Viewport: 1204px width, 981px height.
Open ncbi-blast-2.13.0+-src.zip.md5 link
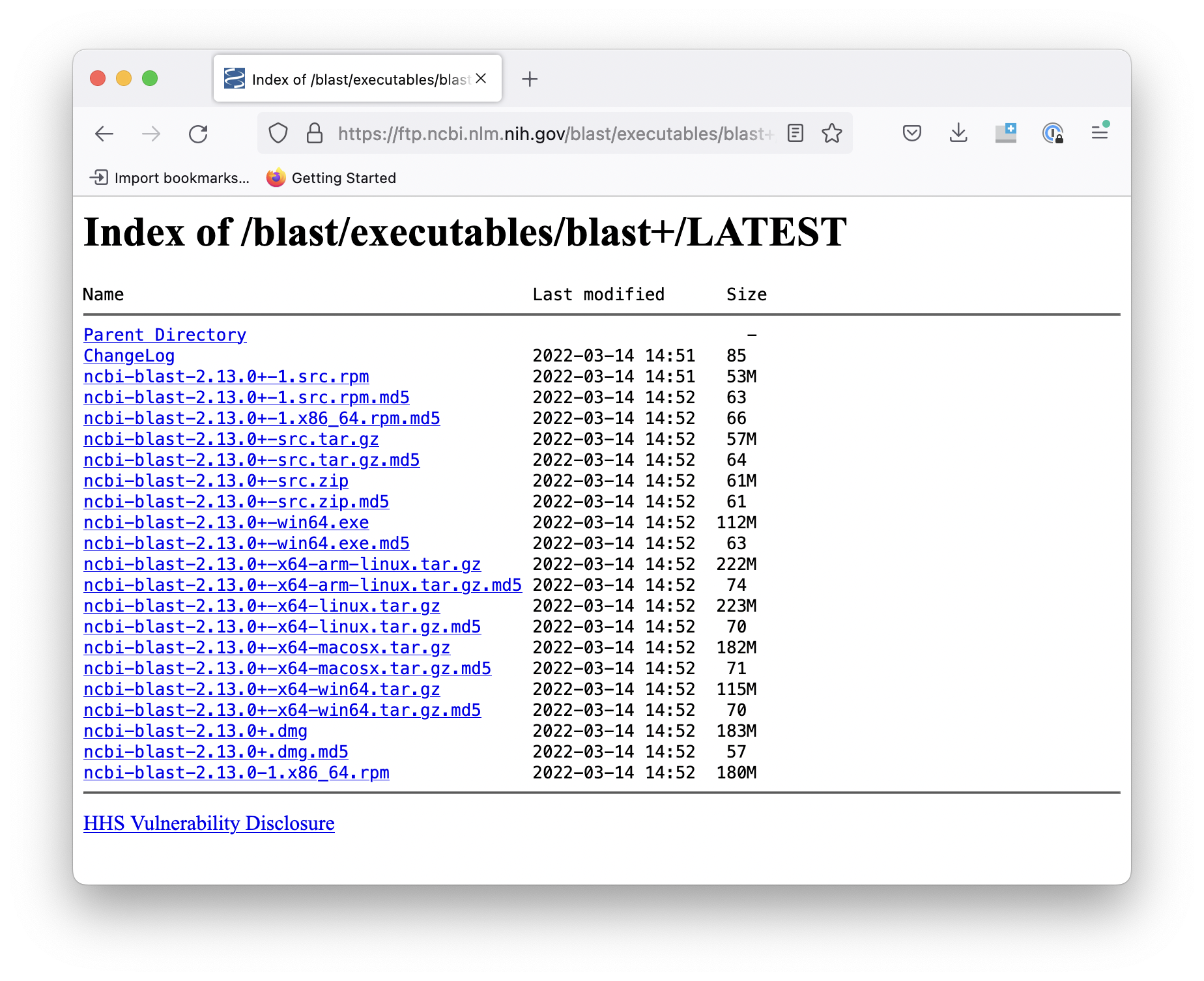pyautogui.click(x=236, y=502)
